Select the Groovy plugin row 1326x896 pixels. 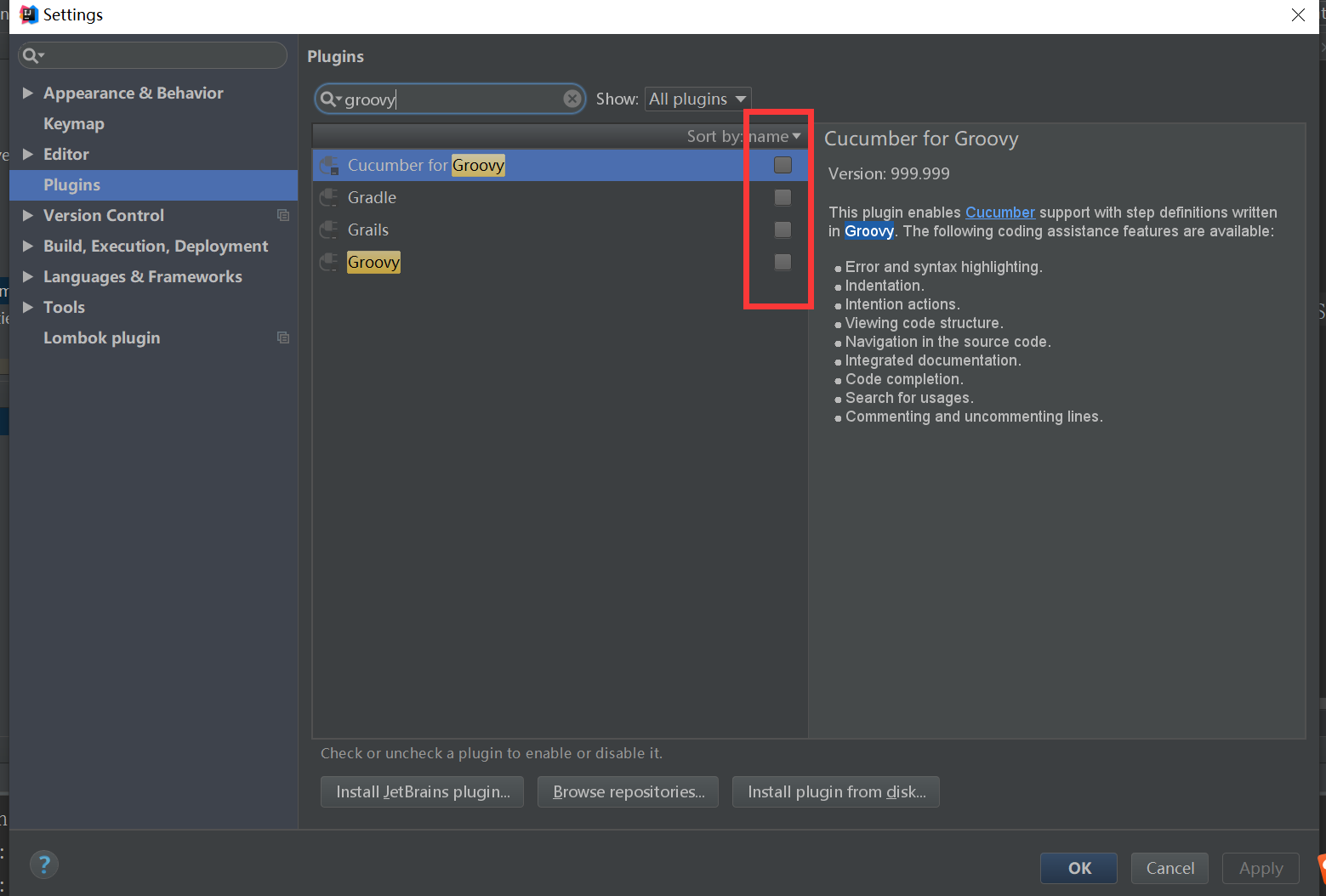[560, 262]
